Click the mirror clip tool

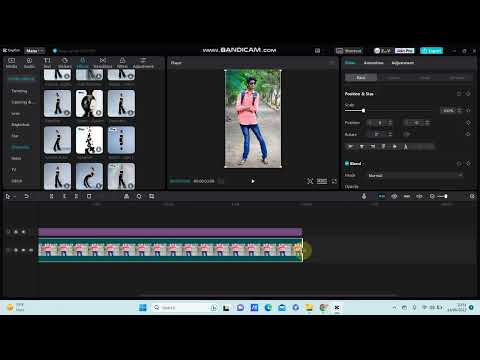pos(126,196)
